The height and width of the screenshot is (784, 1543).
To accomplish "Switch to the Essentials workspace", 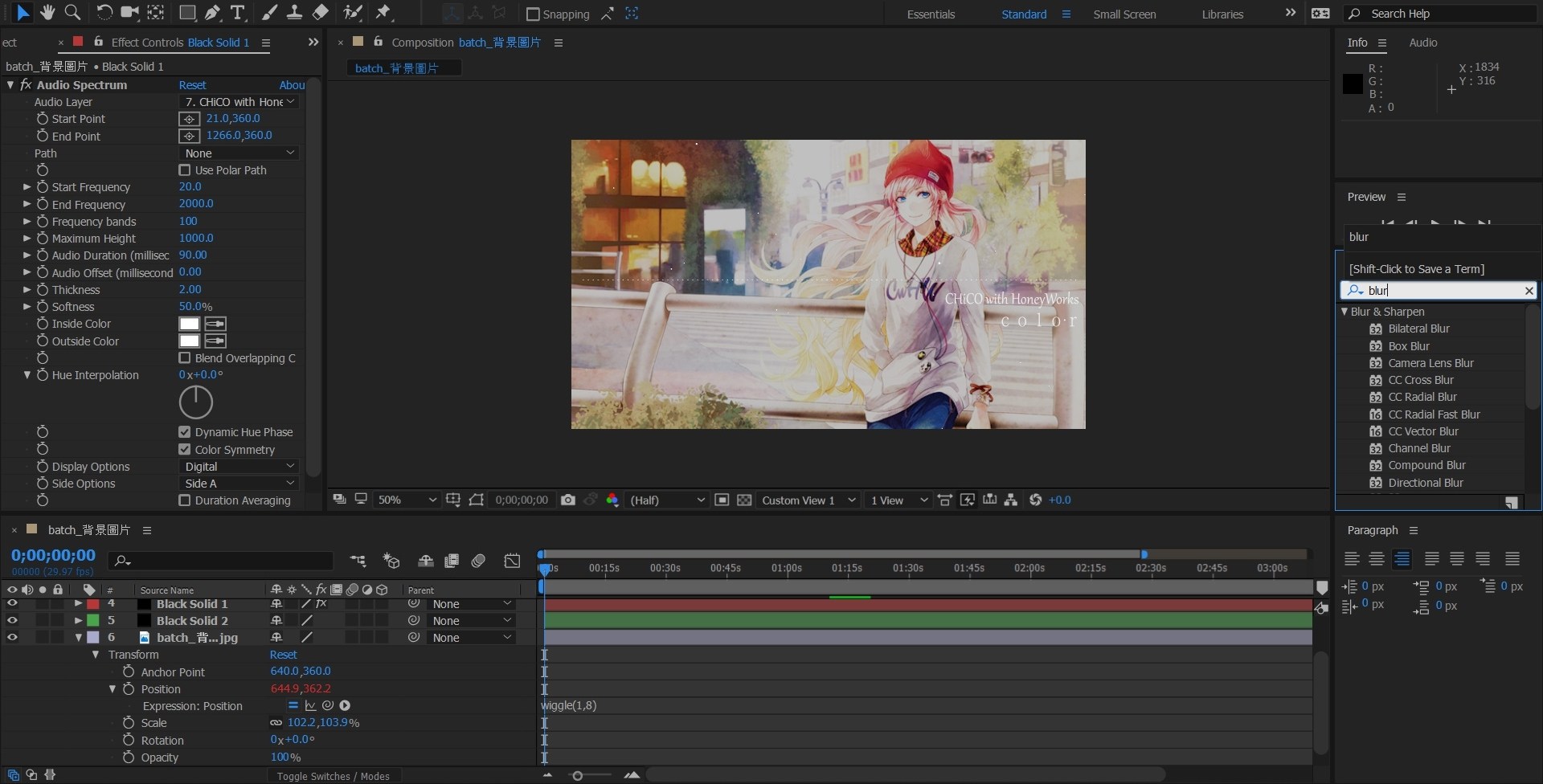I will click(x=930, y=14).
